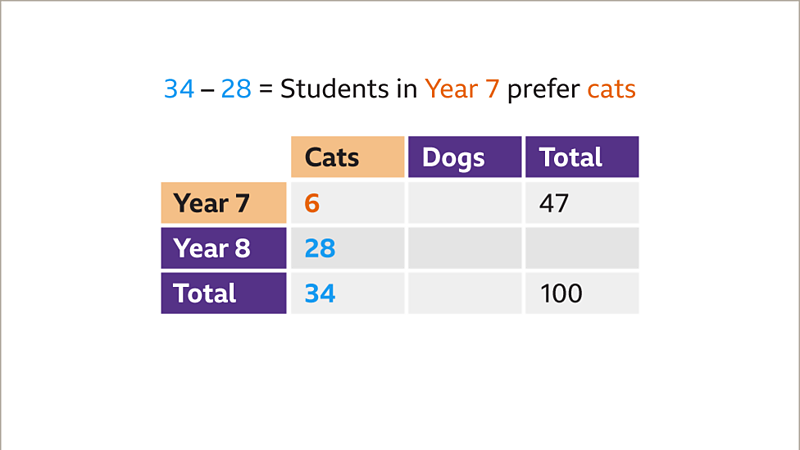The height and width of the screenshot is (450, 800).
Task: Select the Total column header
Action: (582, 157)
